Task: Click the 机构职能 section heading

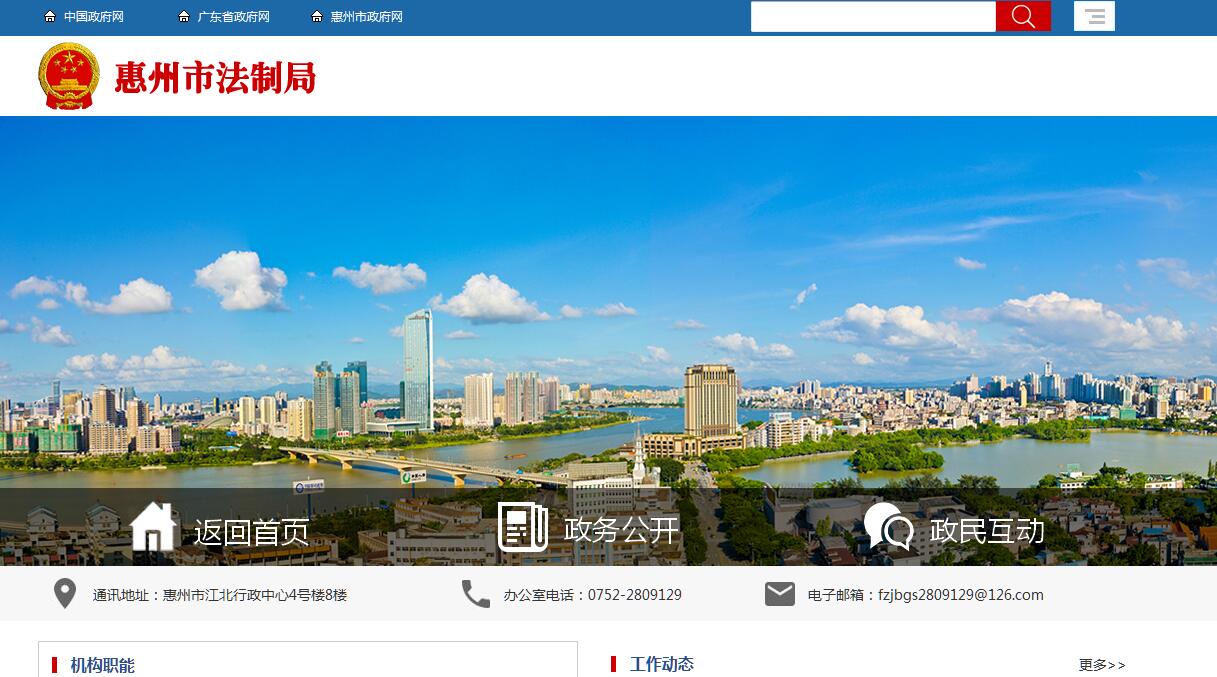Action: tap(102, 665)
